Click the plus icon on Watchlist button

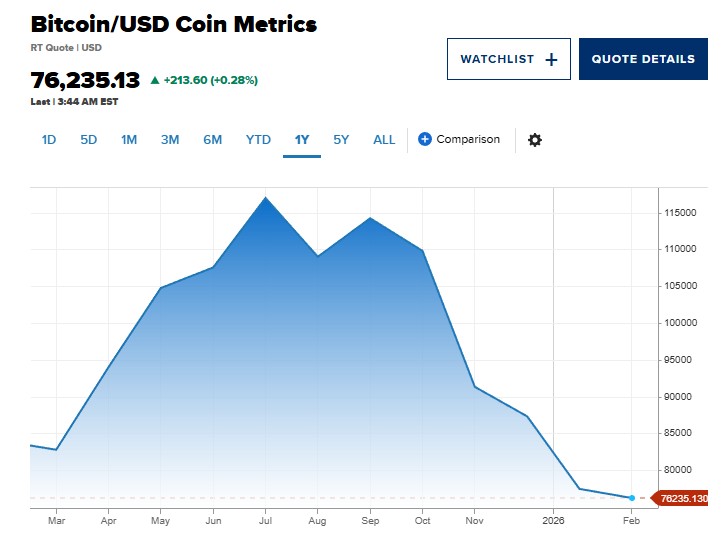[551, 59]
